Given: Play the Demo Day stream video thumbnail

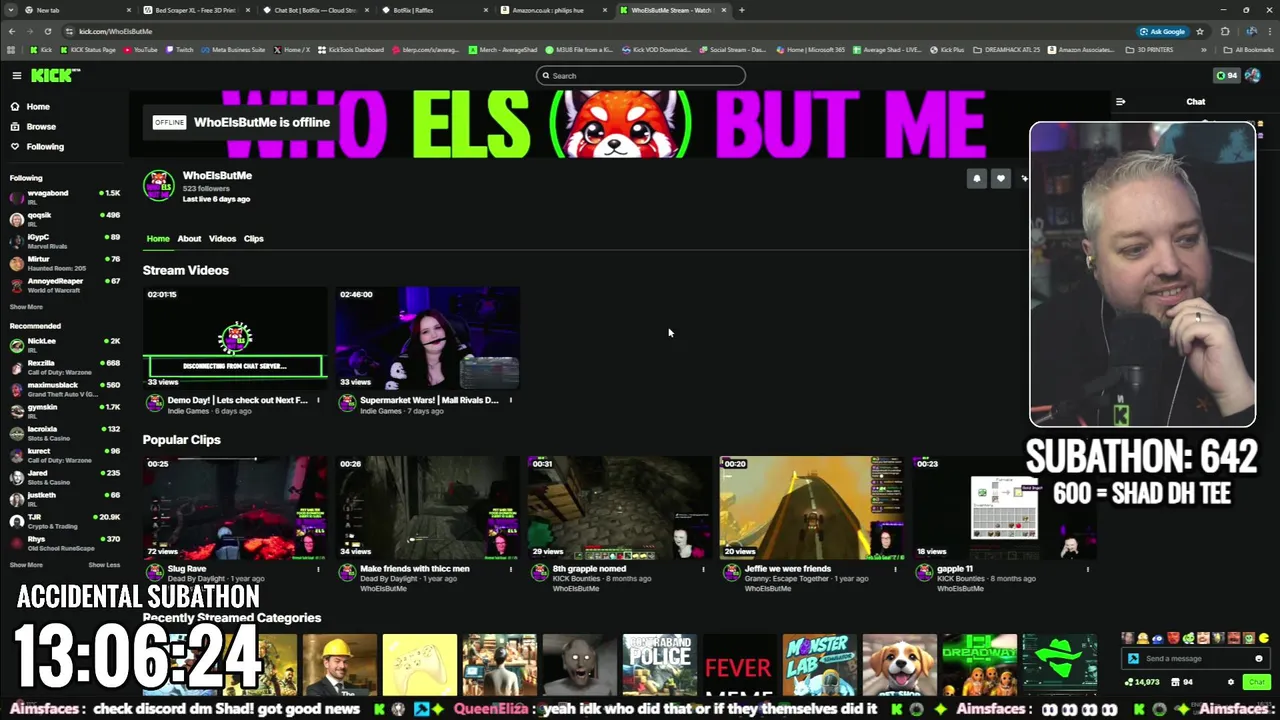Looking at the screenshot, I should 235,338.
